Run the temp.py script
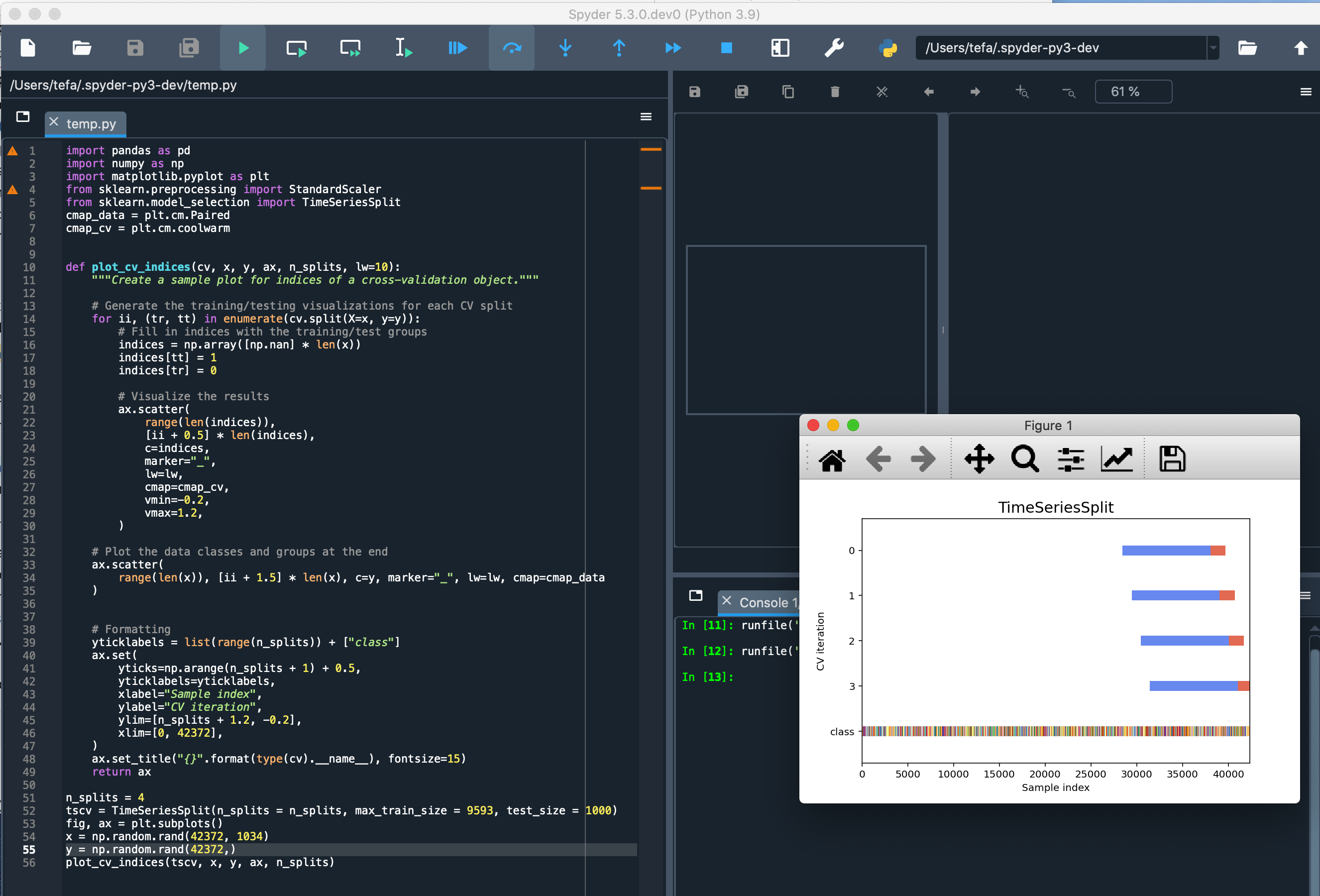 coord(242,48)
